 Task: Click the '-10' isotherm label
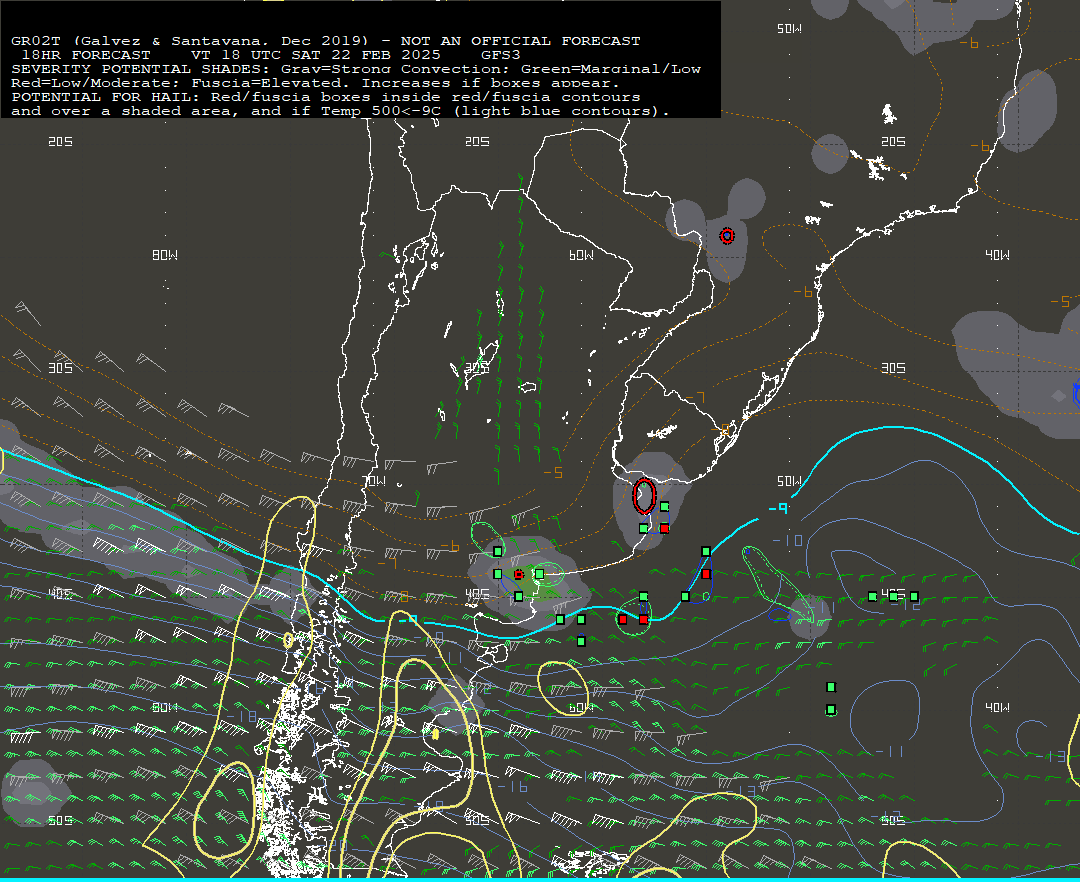pyautogui.click(x=788, y=540)
